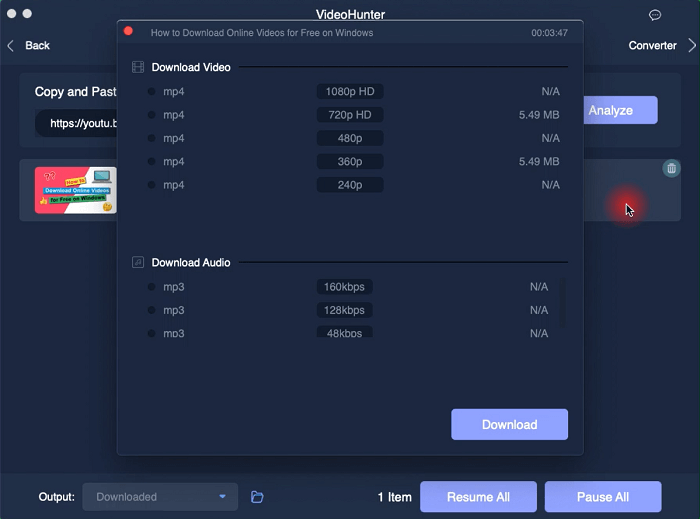Screen dimensions: 700x519
Task: Click the 720p HD quality label
Action: click(350, 115)
